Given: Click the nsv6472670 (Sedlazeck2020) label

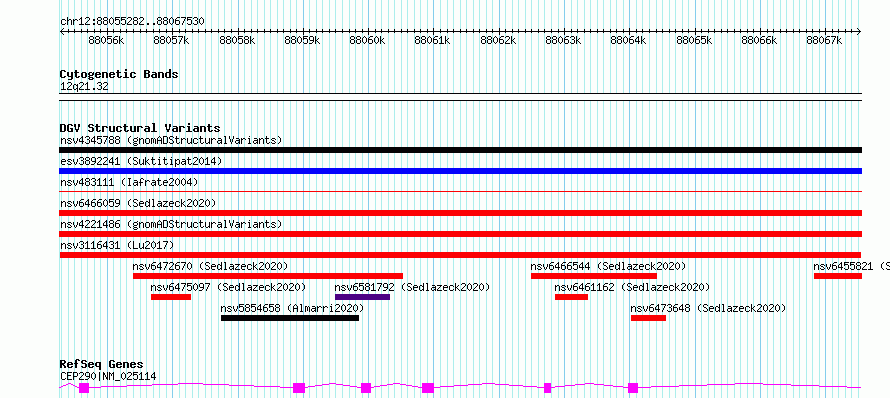Looking at the screenshot, I should (211, 266).
